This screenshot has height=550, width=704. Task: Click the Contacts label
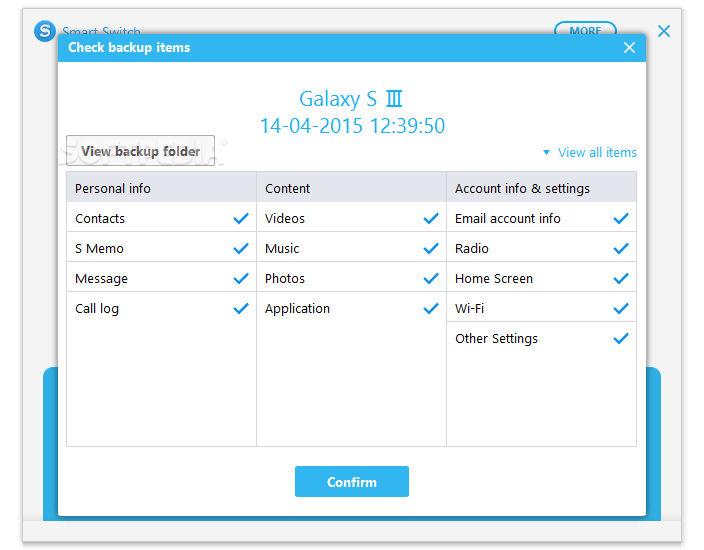coord(100,219)
